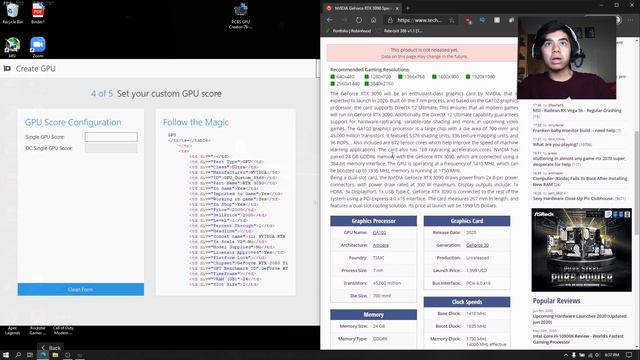Click the Create GPU window logo icon
This screenshot has height=360, width=640.
(7, 69)
